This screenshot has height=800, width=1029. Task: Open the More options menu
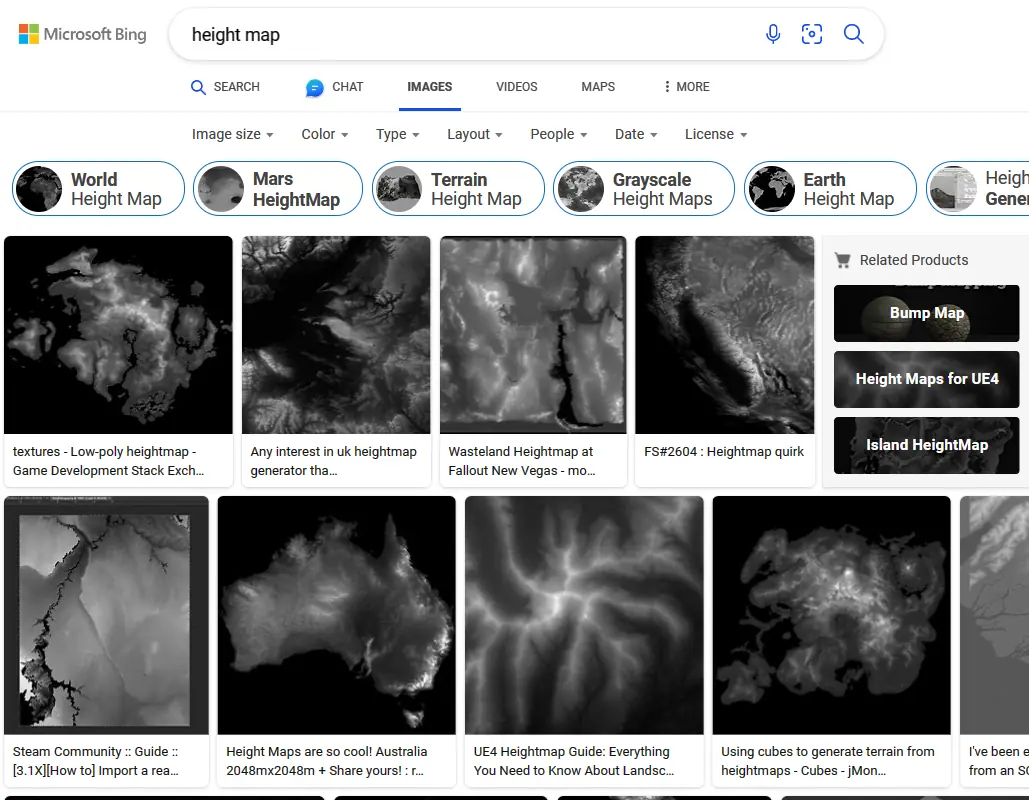pos(686,87)
